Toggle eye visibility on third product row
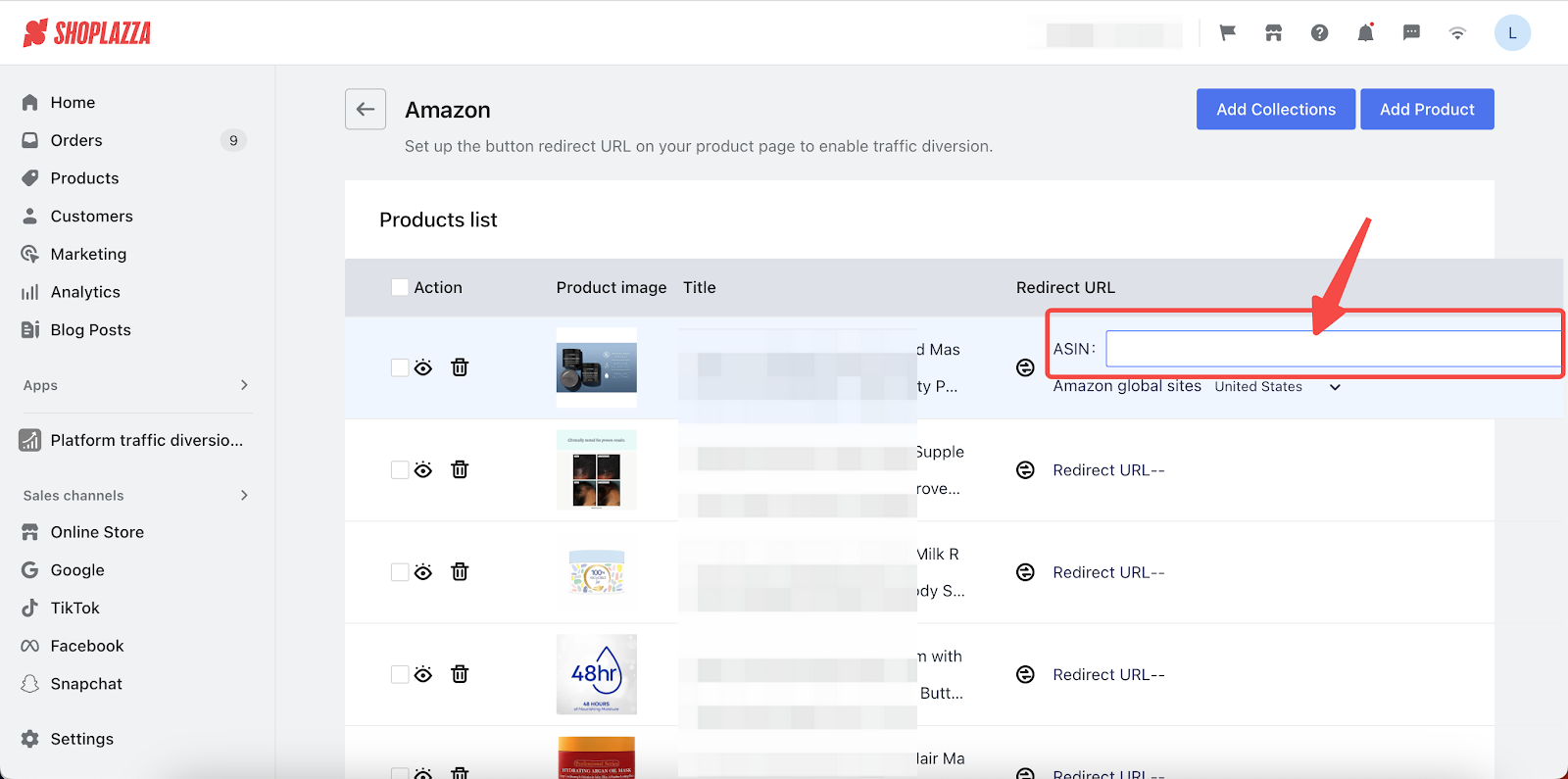 pyautogui.click(x=423, y=572)
